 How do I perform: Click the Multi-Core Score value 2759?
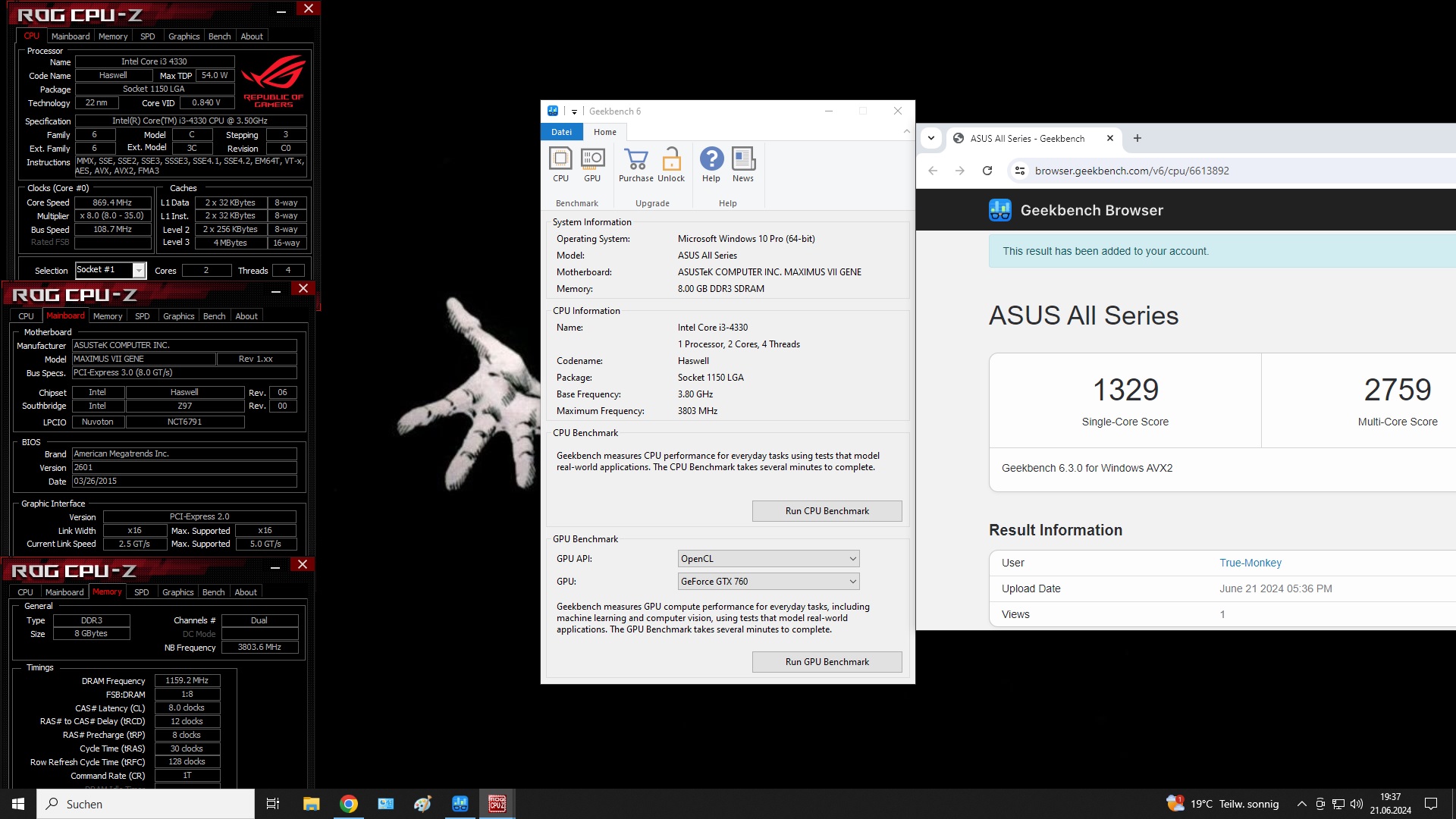[x=1398, y=390]
